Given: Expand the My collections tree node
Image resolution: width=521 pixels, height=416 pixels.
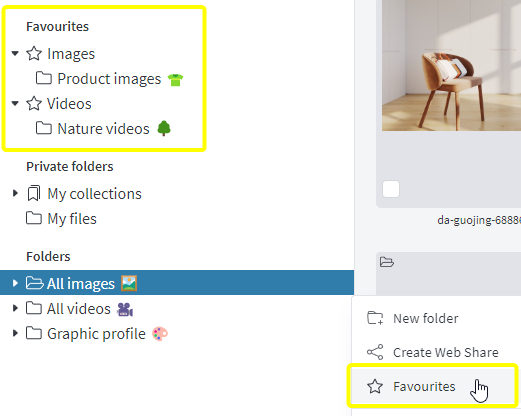Looking at the screenshot, I should (x=15, y=193).
